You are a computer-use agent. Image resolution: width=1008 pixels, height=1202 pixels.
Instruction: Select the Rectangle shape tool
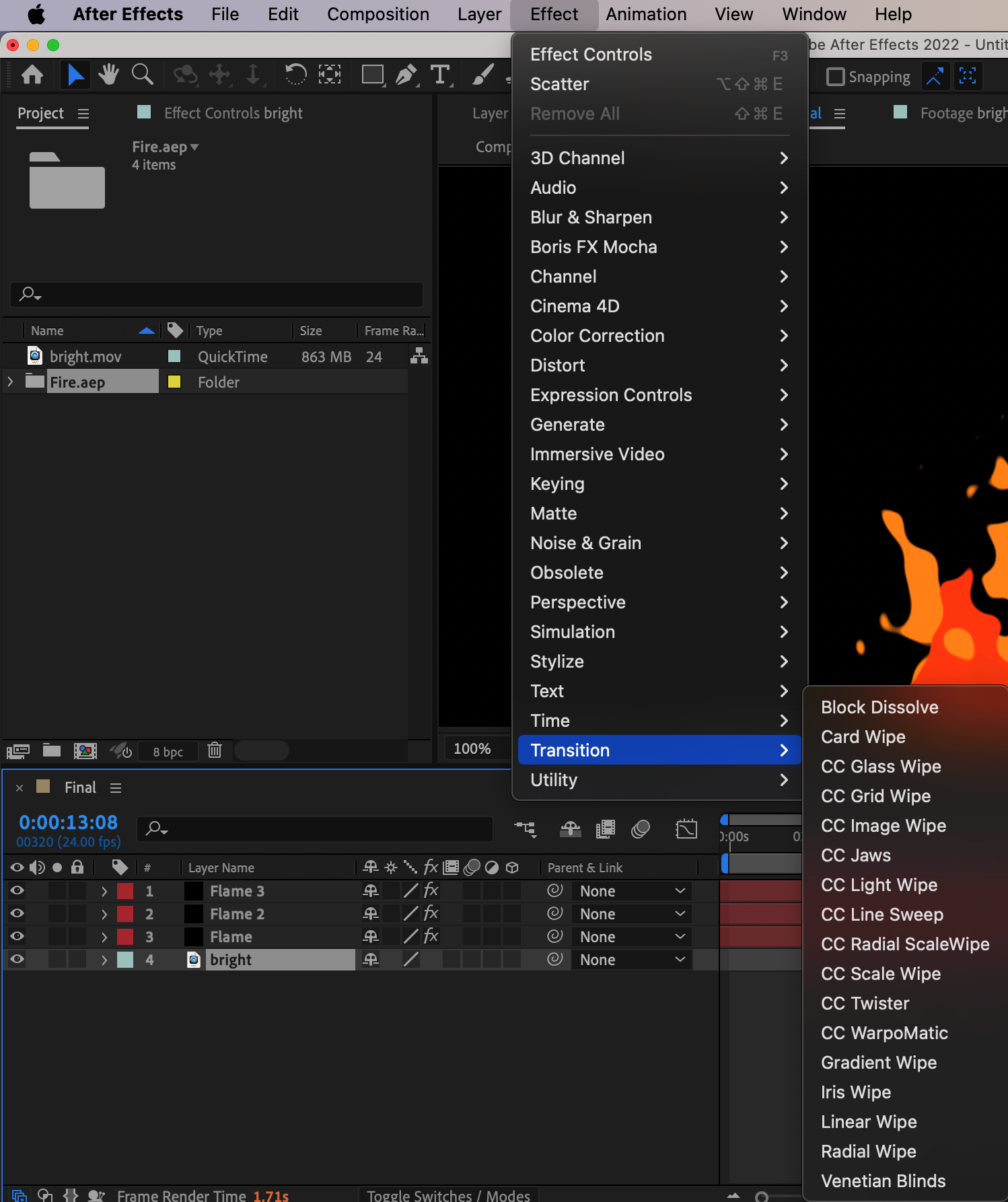(x=372, y=75)
